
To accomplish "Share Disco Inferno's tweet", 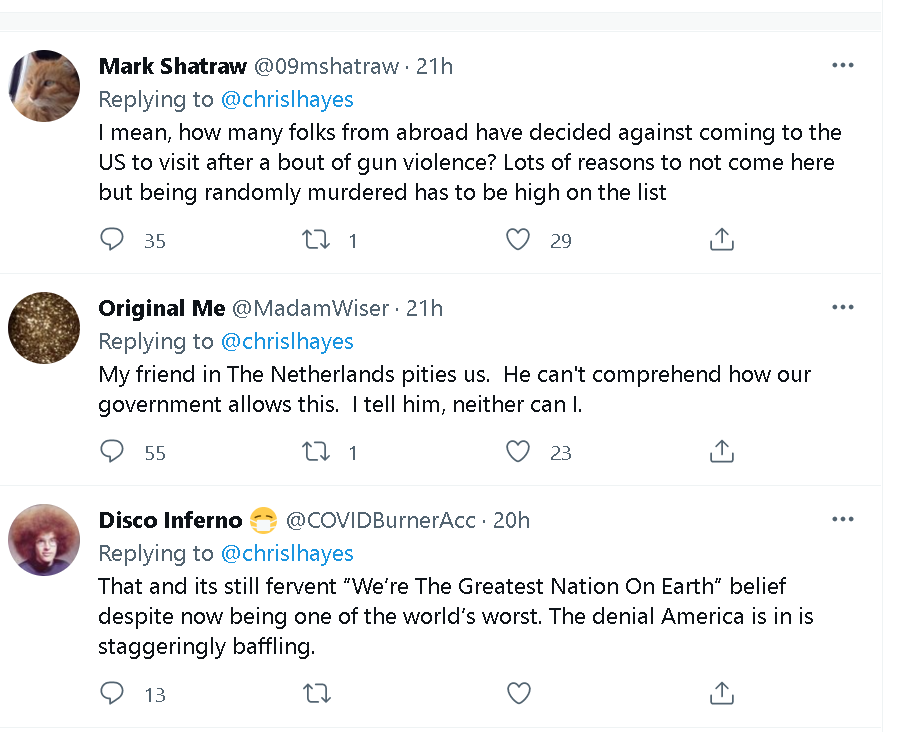I will 722,693.
